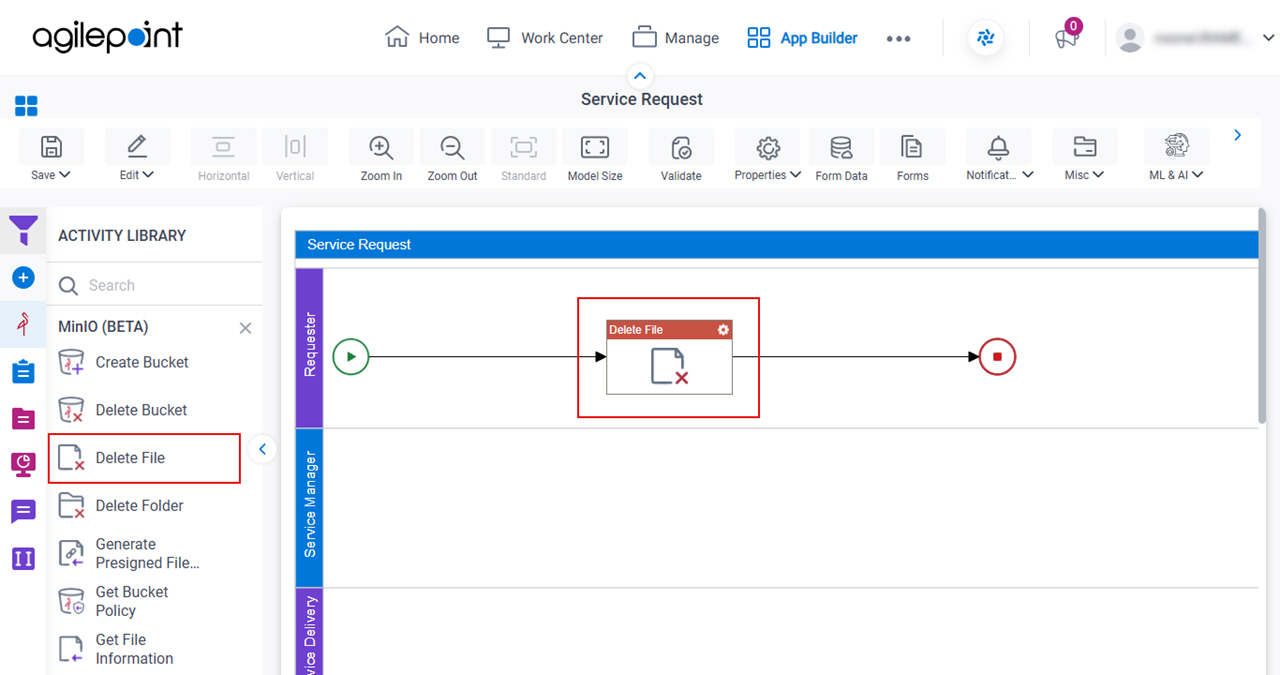Open the user account dropdown
Screen dimensions: 1280x675
pyautogui.click(x=1268, y=38)
